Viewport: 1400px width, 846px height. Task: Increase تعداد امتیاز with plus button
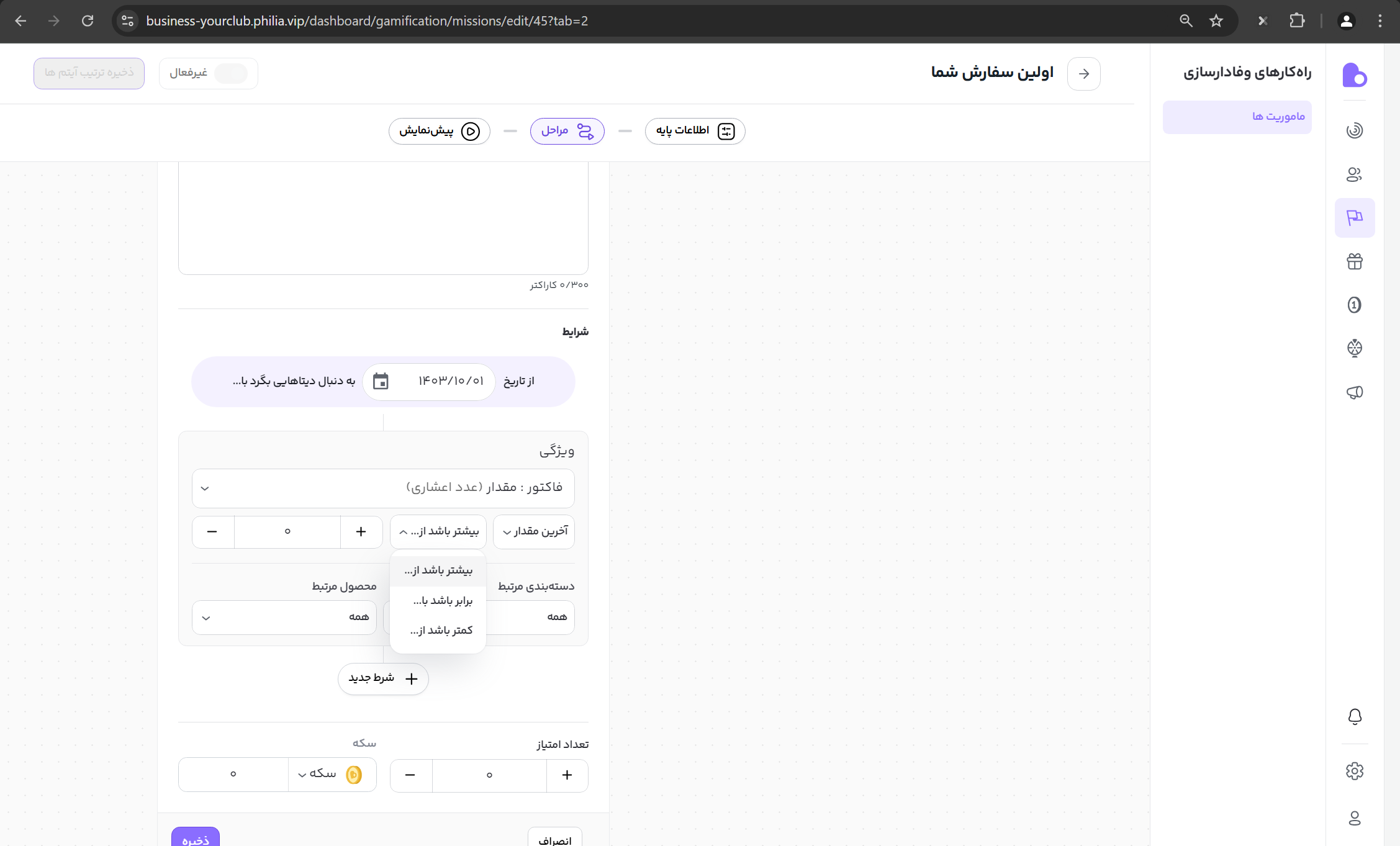pyautogui.click(x=567, y=775)
